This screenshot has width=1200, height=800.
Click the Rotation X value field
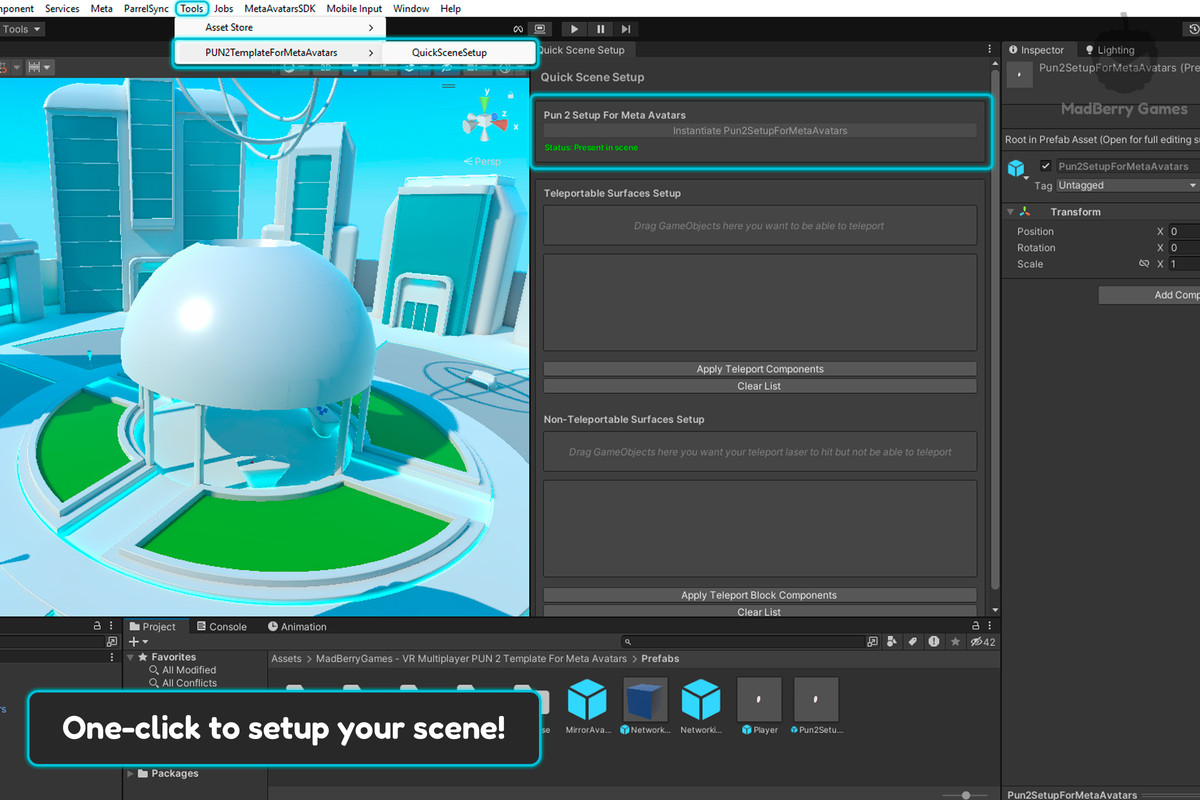(1185, 248)
